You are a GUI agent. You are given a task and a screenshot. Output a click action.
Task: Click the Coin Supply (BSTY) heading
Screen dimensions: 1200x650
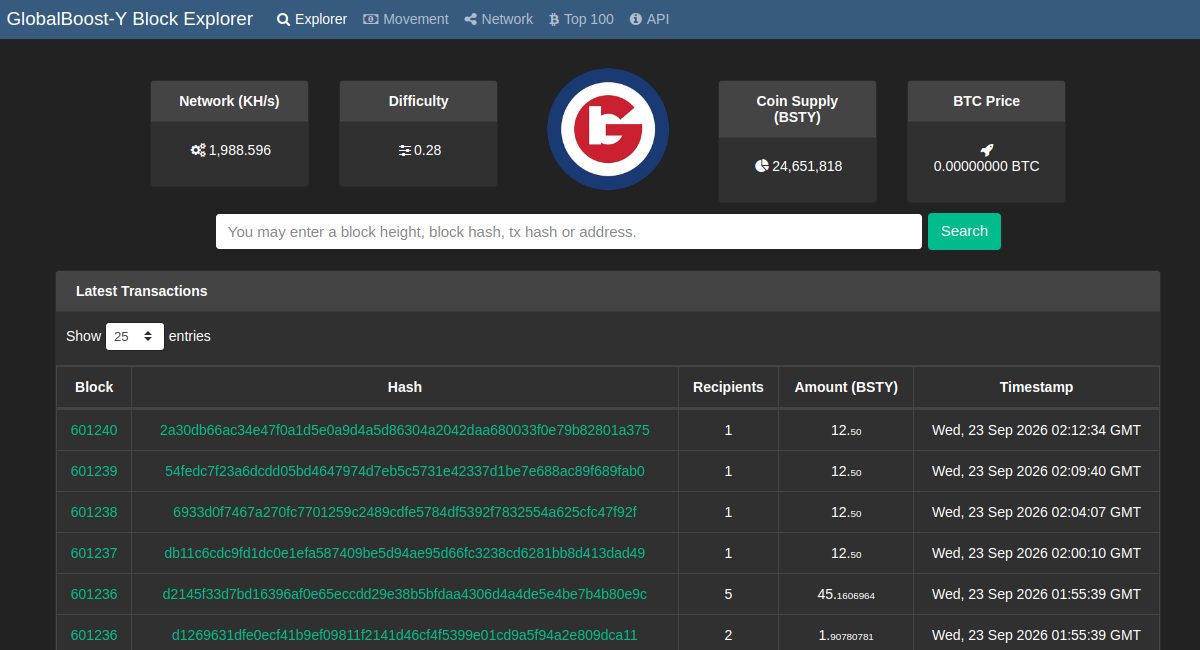pos(797,109)
